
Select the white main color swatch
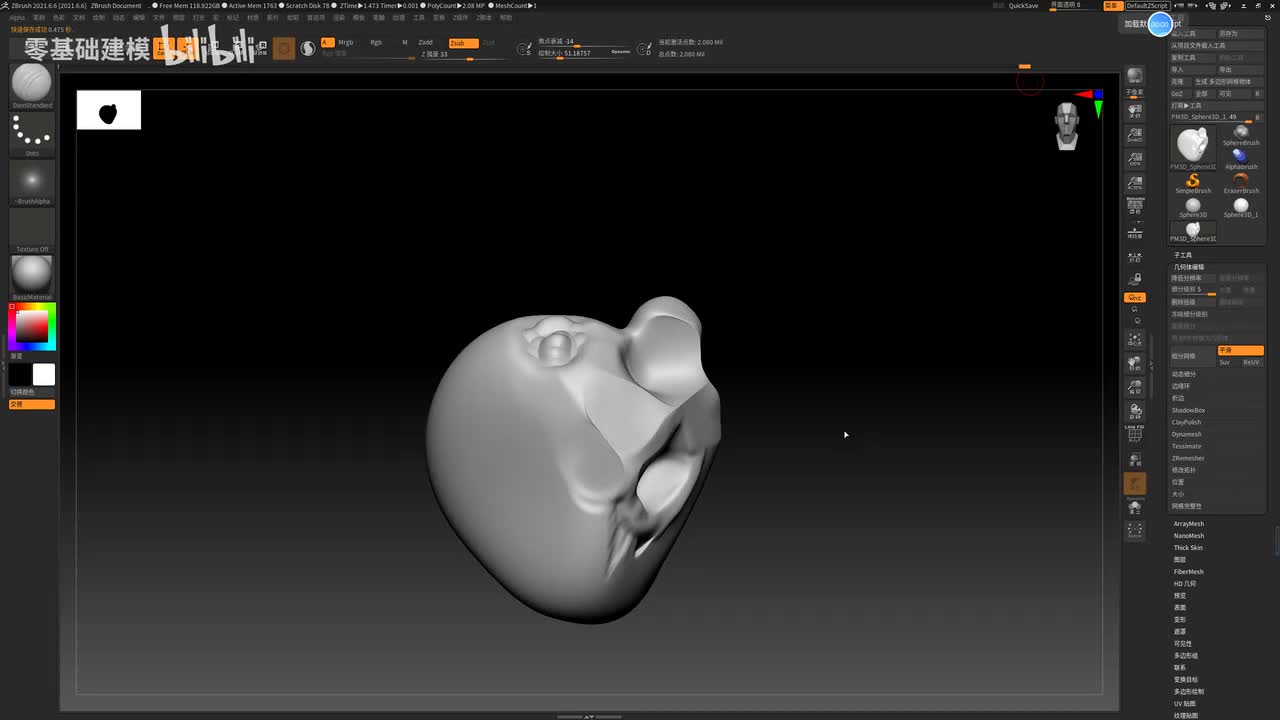pyautogui.click(x=44, y=374)
